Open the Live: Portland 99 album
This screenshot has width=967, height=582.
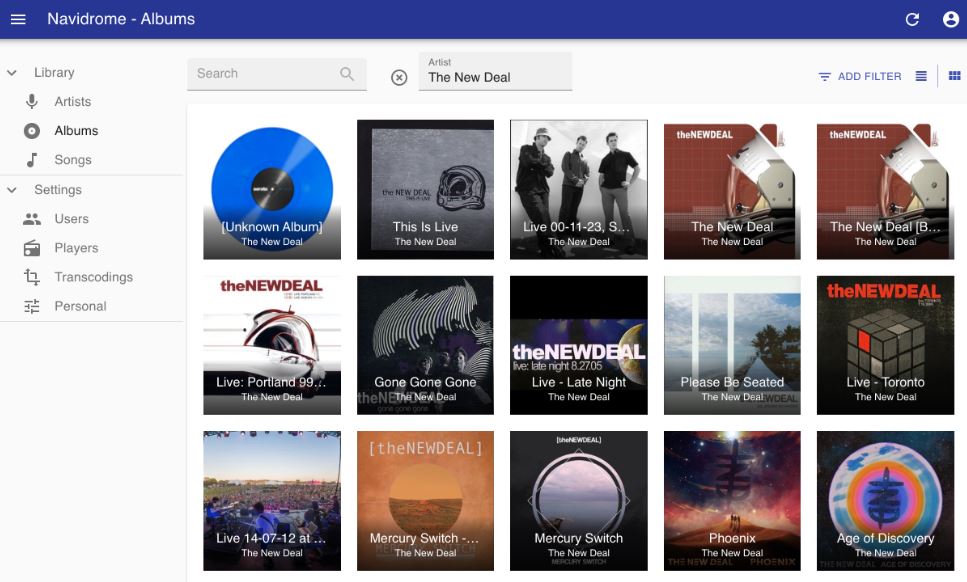[272, 345]
